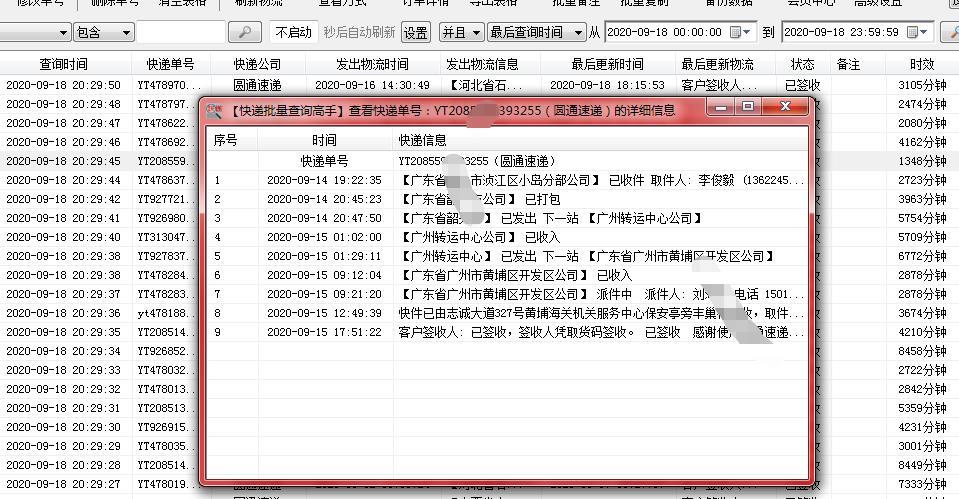The width and height of the screenshot is (959, 499).
Task: Click the 不启动 auto-refresh seconds field
Action: (x=294, y=32)
